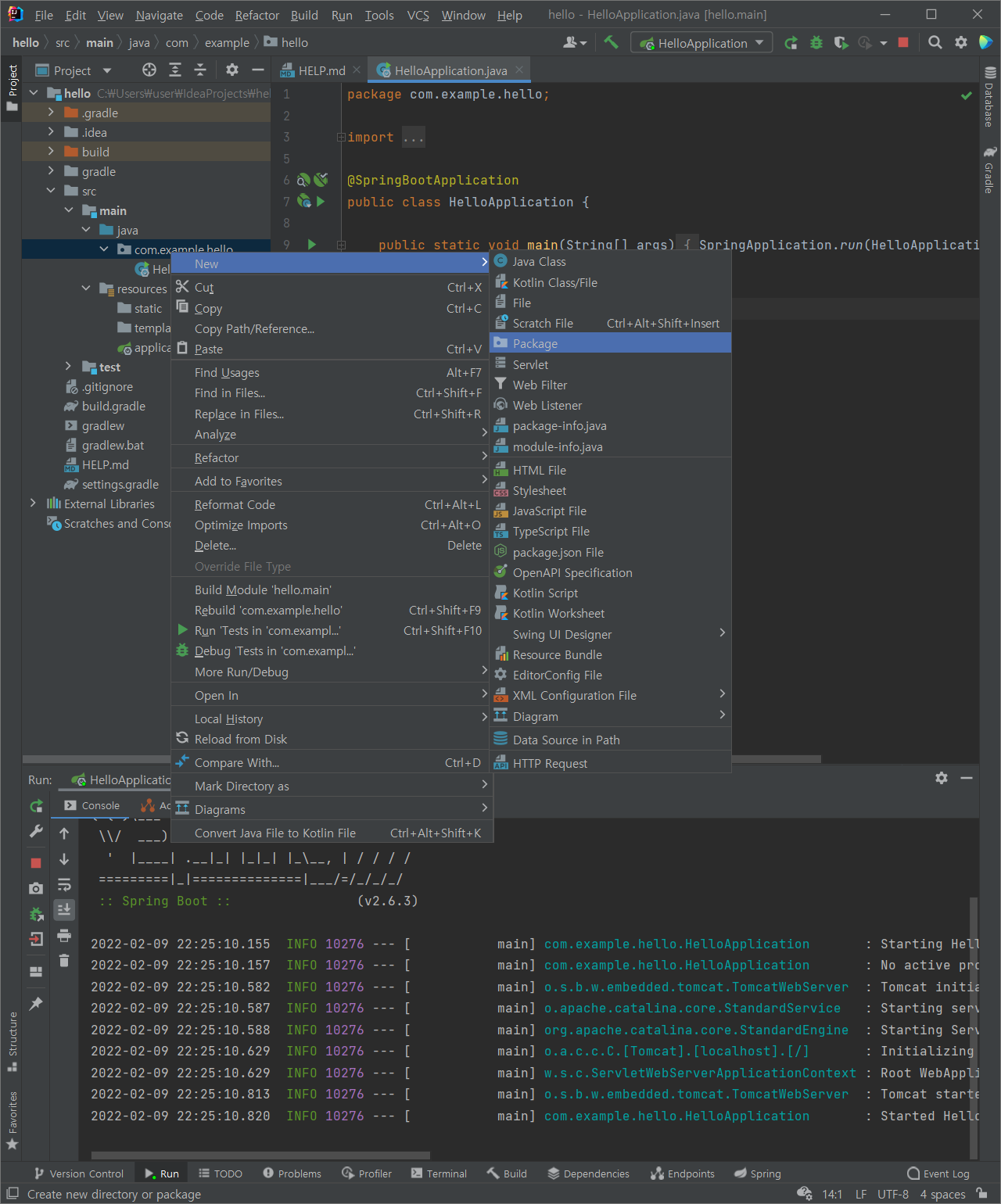
Task: Click Search Everywhere magnifier icon
Action: click(935, 43)
